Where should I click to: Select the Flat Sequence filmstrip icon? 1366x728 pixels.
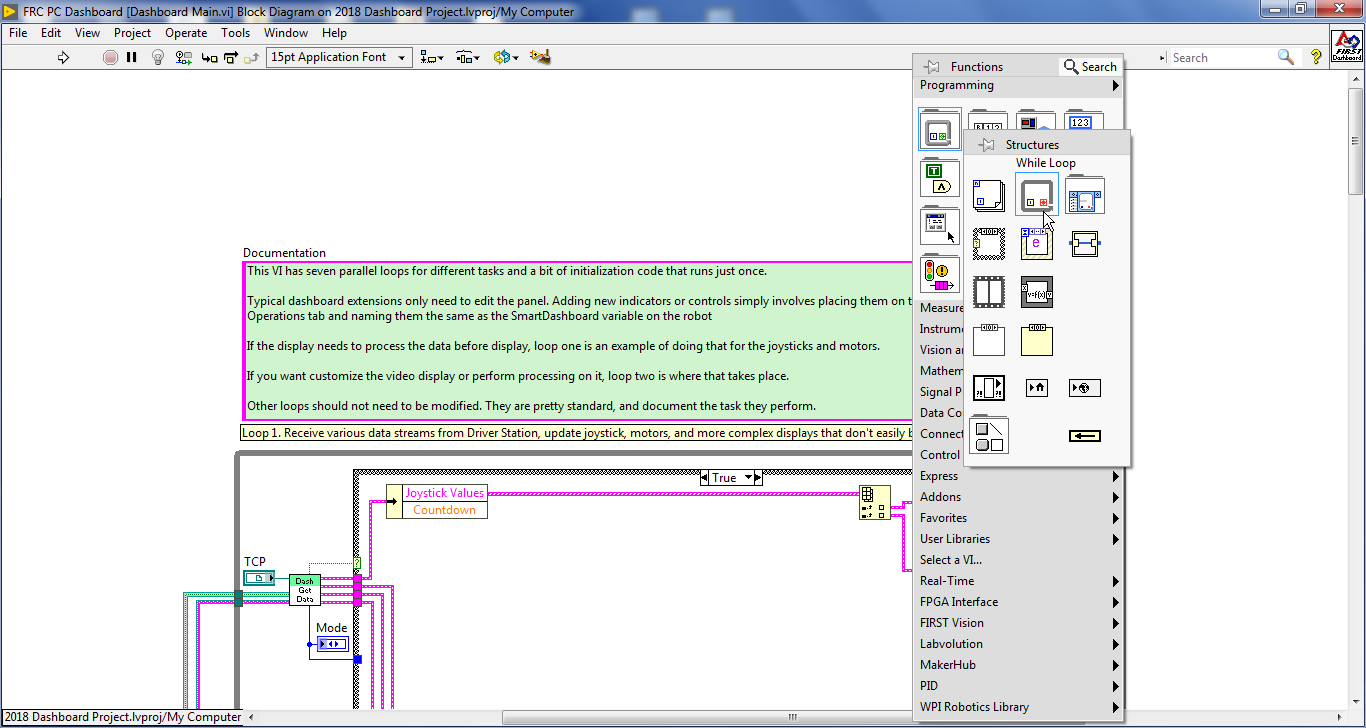[x=989, y=291]
